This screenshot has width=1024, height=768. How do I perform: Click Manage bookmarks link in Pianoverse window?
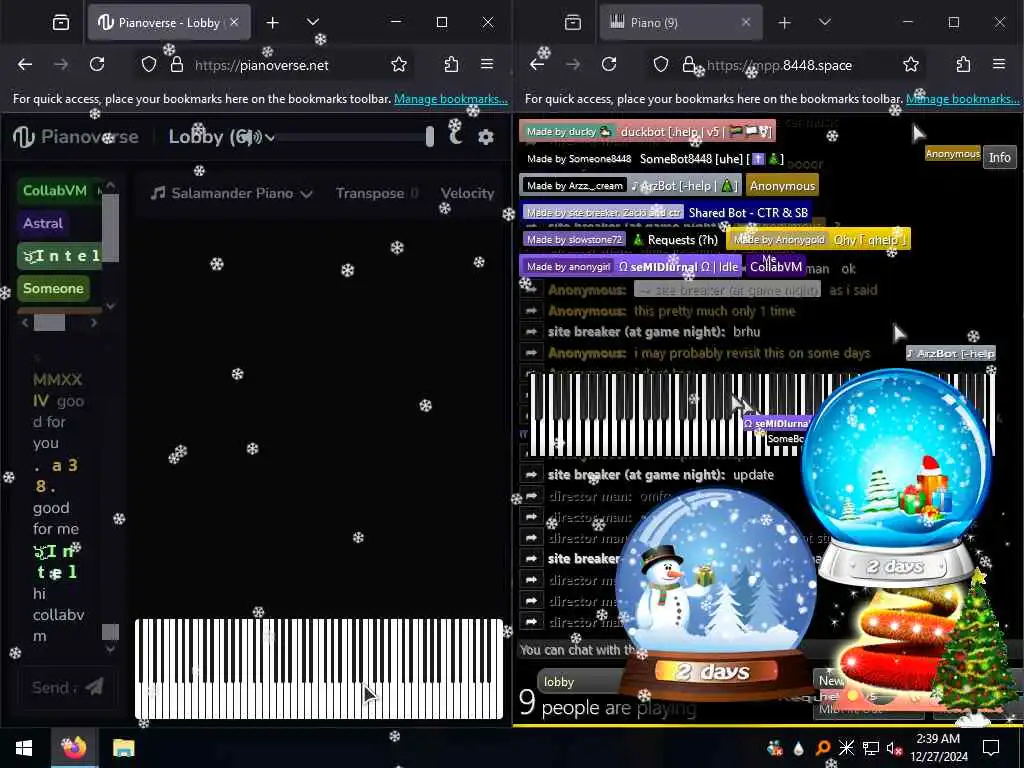(x=451, y=99)
